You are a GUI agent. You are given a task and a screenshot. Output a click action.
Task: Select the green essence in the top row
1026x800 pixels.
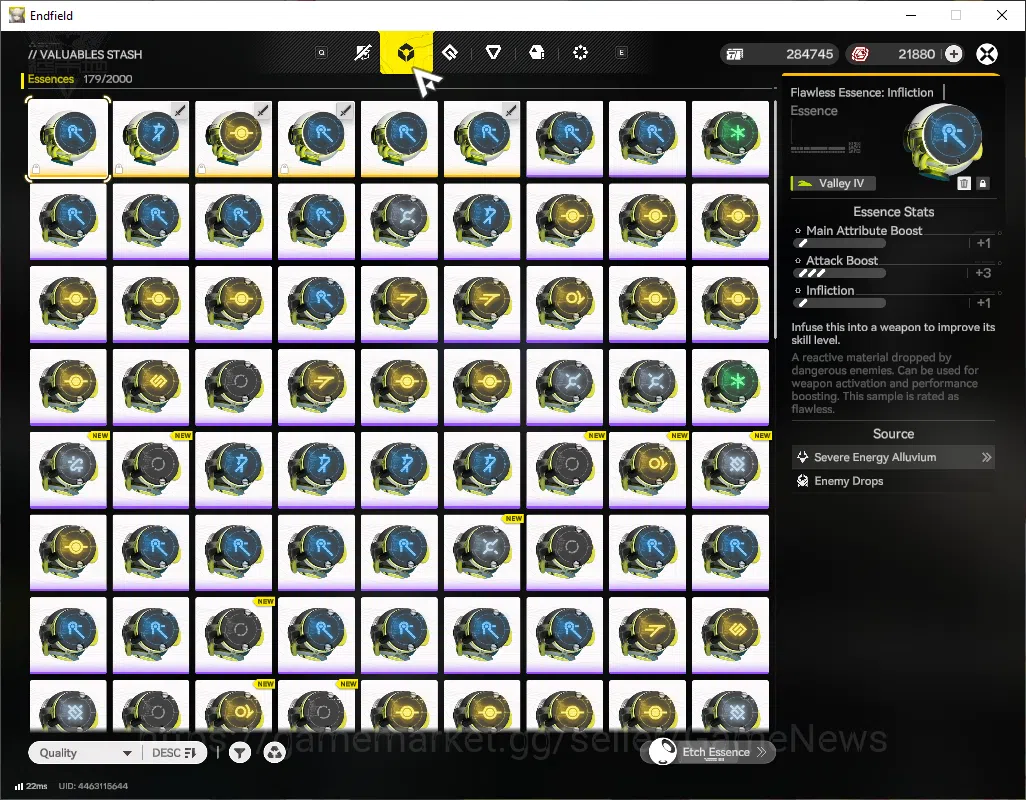click(x=730, y=138)
